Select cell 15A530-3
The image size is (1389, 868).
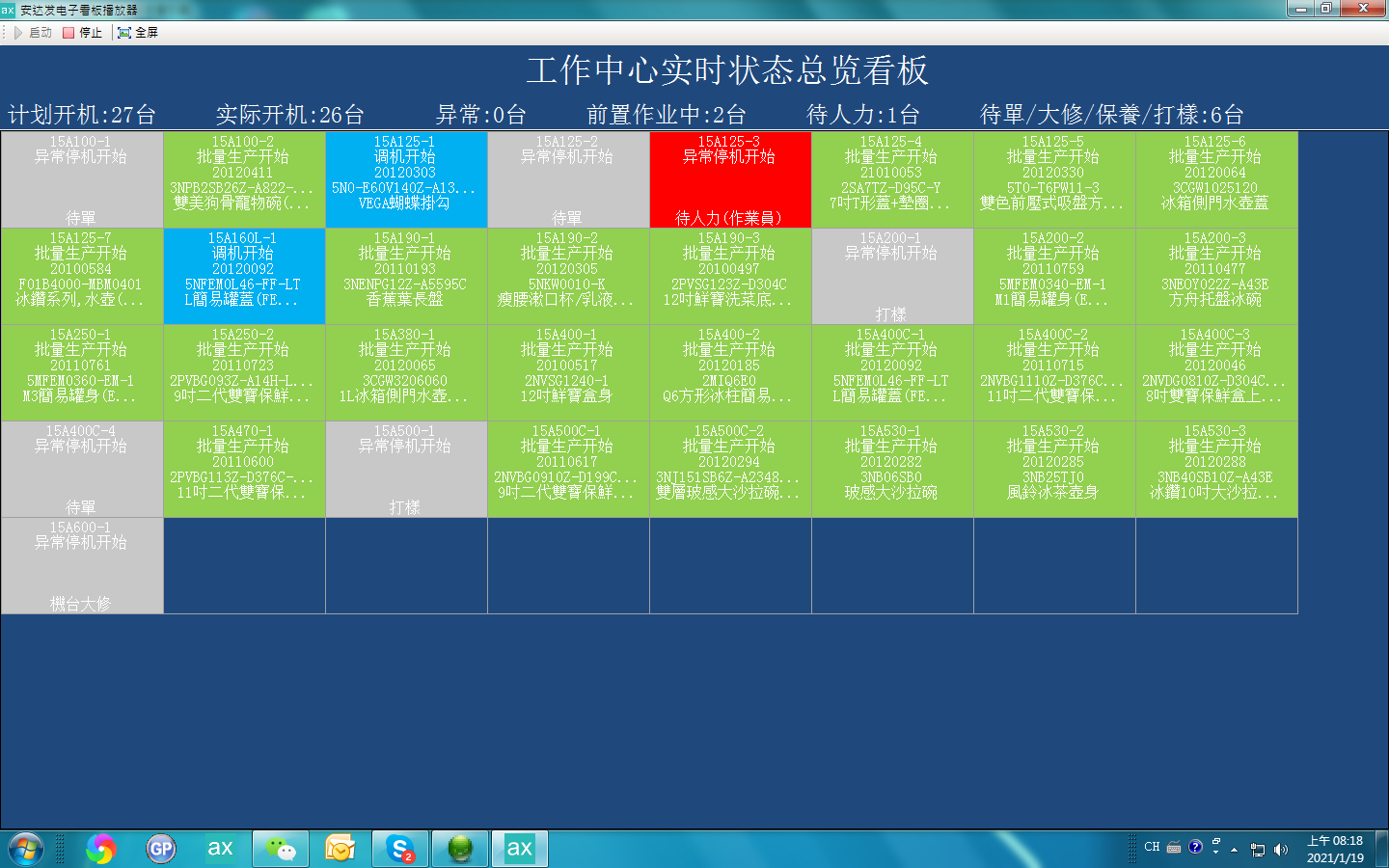[x=1216, y=469]
